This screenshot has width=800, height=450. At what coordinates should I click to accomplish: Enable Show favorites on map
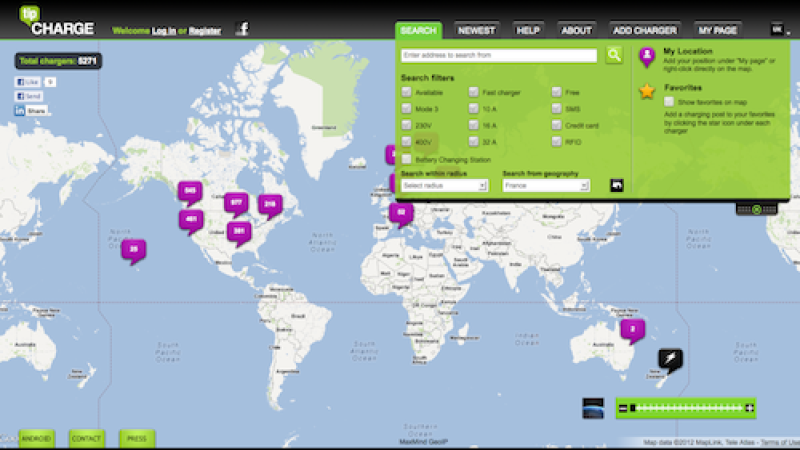[x=669, y=102]
